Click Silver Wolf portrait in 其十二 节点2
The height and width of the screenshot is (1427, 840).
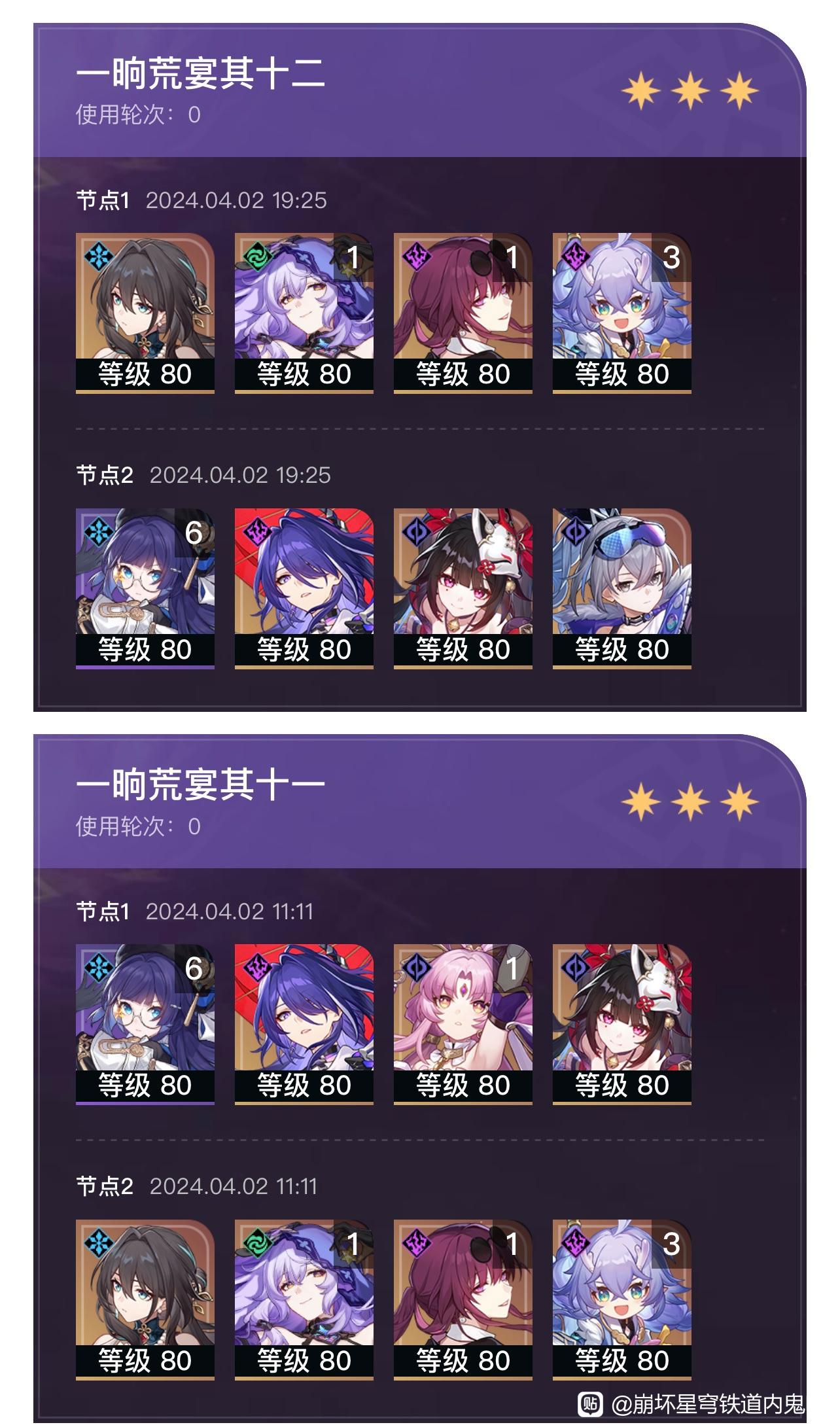[x=622, y=588]
